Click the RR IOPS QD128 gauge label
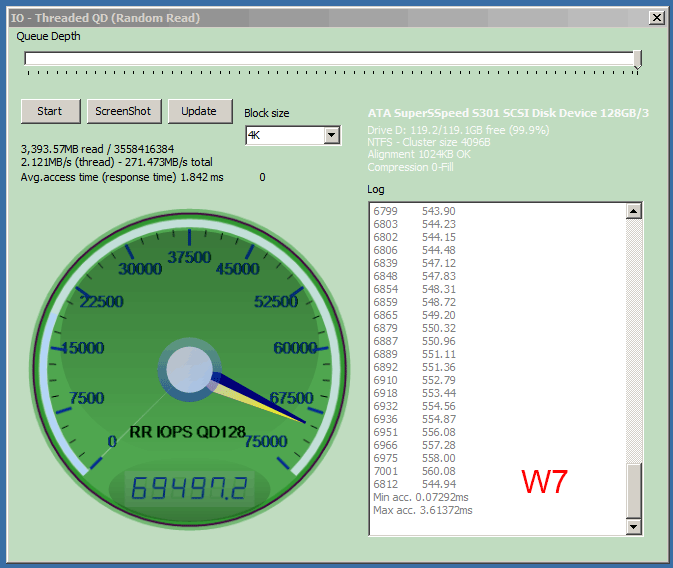Image resolution: width=673 pixels, height=568 pixels. 188,433
